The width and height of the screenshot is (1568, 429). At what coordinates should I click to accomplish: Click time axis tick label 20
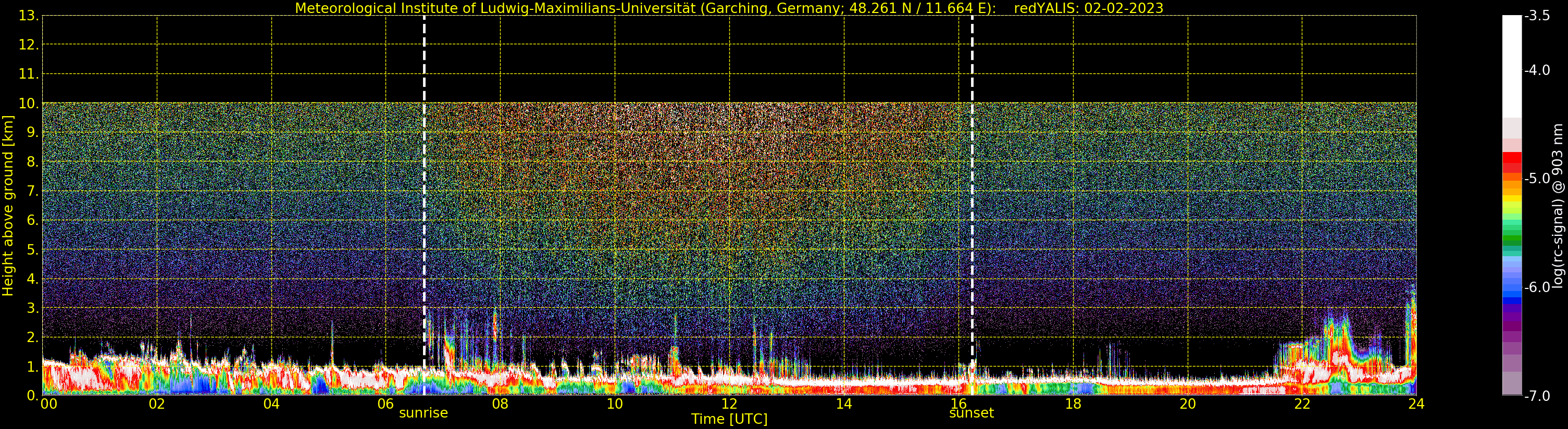click(1188, 404)
